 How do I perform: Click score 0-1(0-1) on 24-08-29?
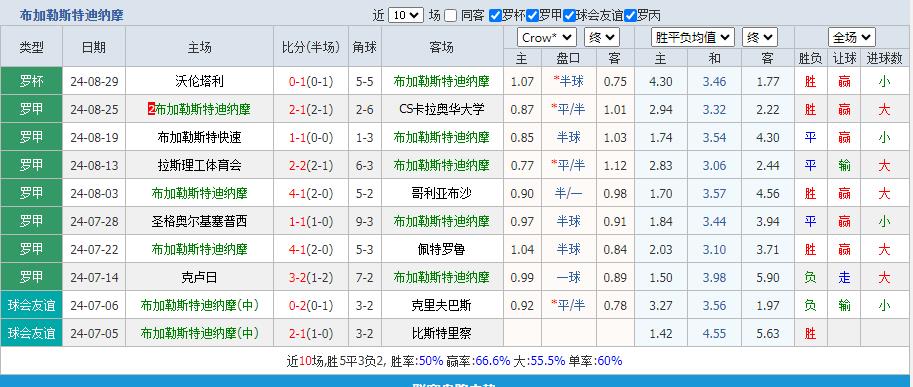coord(311,81)
